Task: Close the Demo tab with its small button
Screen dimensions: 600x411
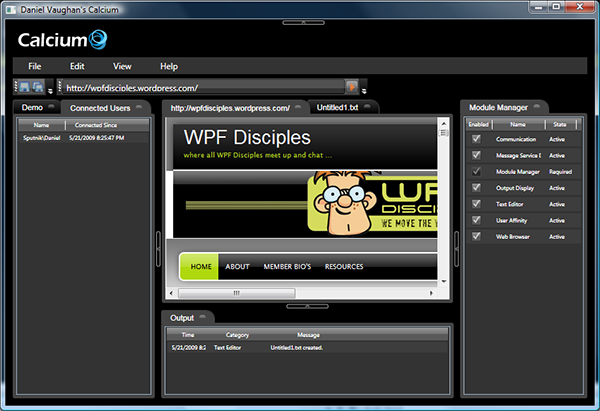Action: (x=52, y=106)
